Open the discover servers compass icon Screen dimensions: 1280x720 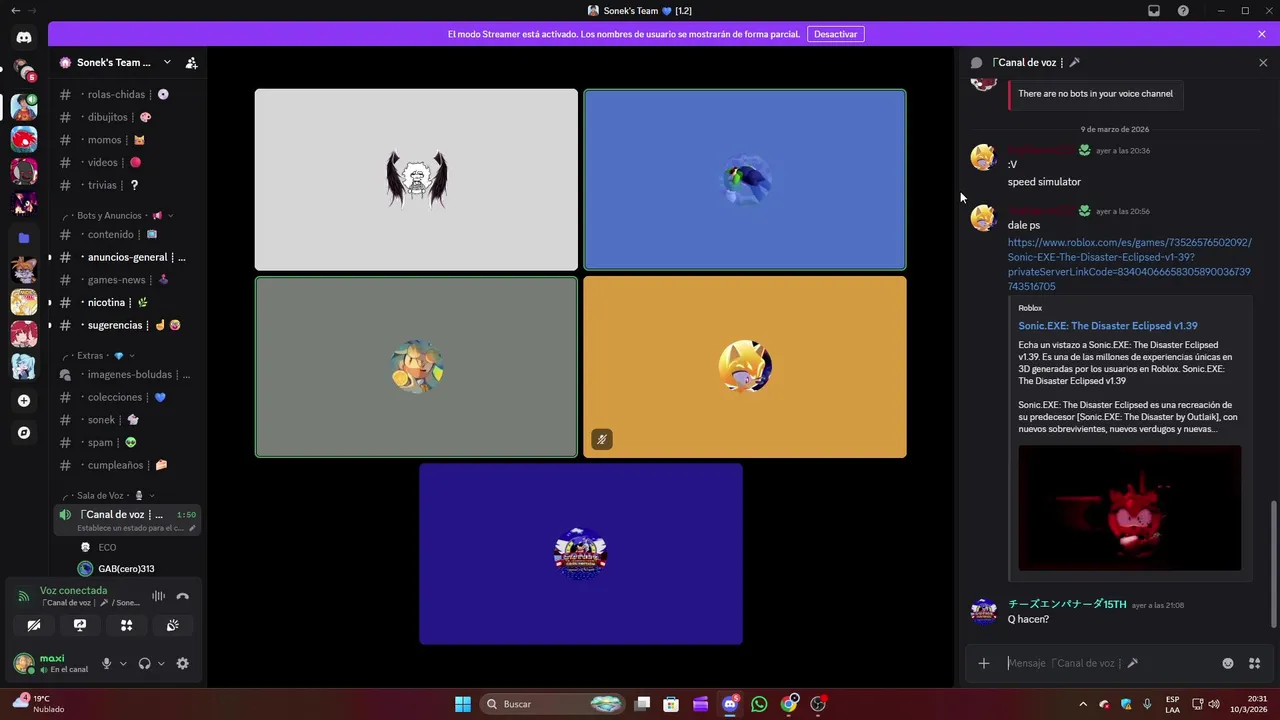coord(24,433)
